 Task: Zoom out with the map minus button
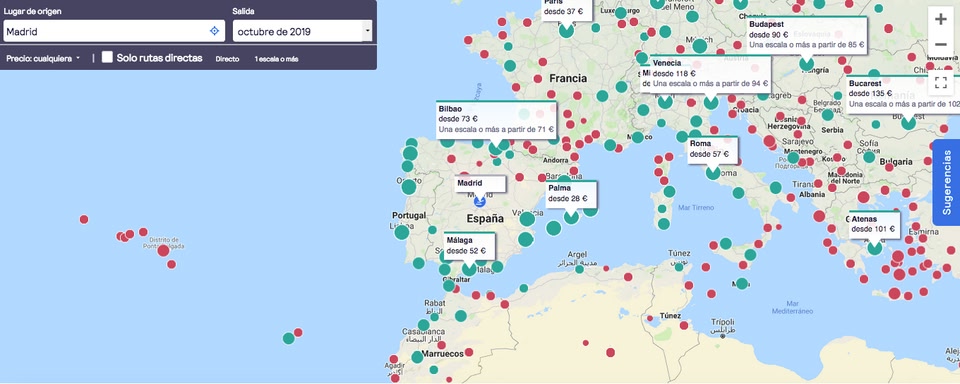940,45
